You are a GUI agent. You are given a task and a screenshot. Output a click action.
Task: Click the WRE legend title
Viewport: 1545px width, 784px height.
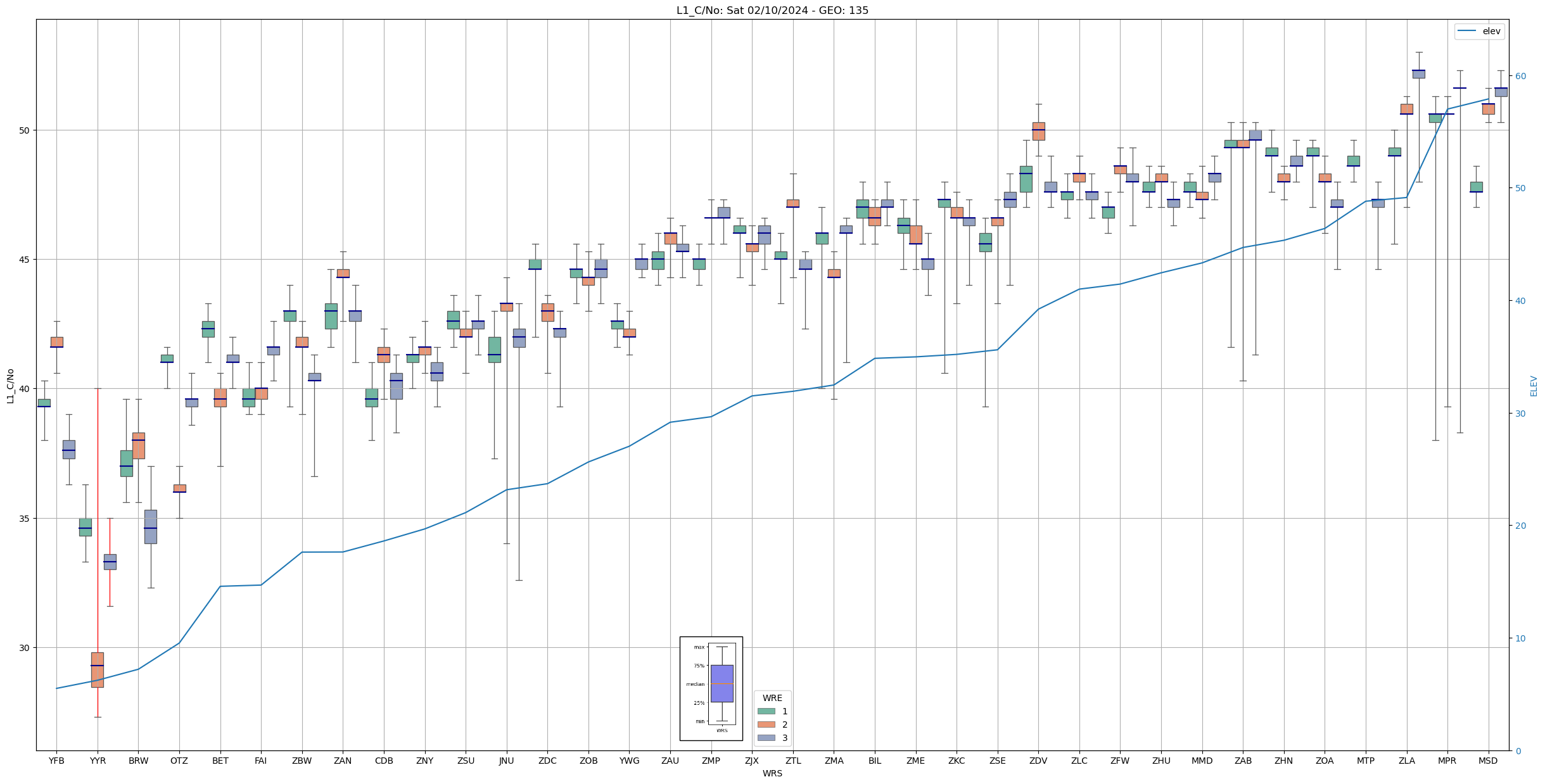(772, 698)
